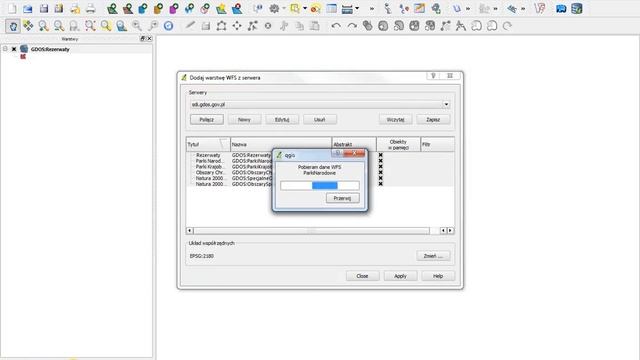
Task: Click the Nowy server button
Action: [x=244, y=120]
